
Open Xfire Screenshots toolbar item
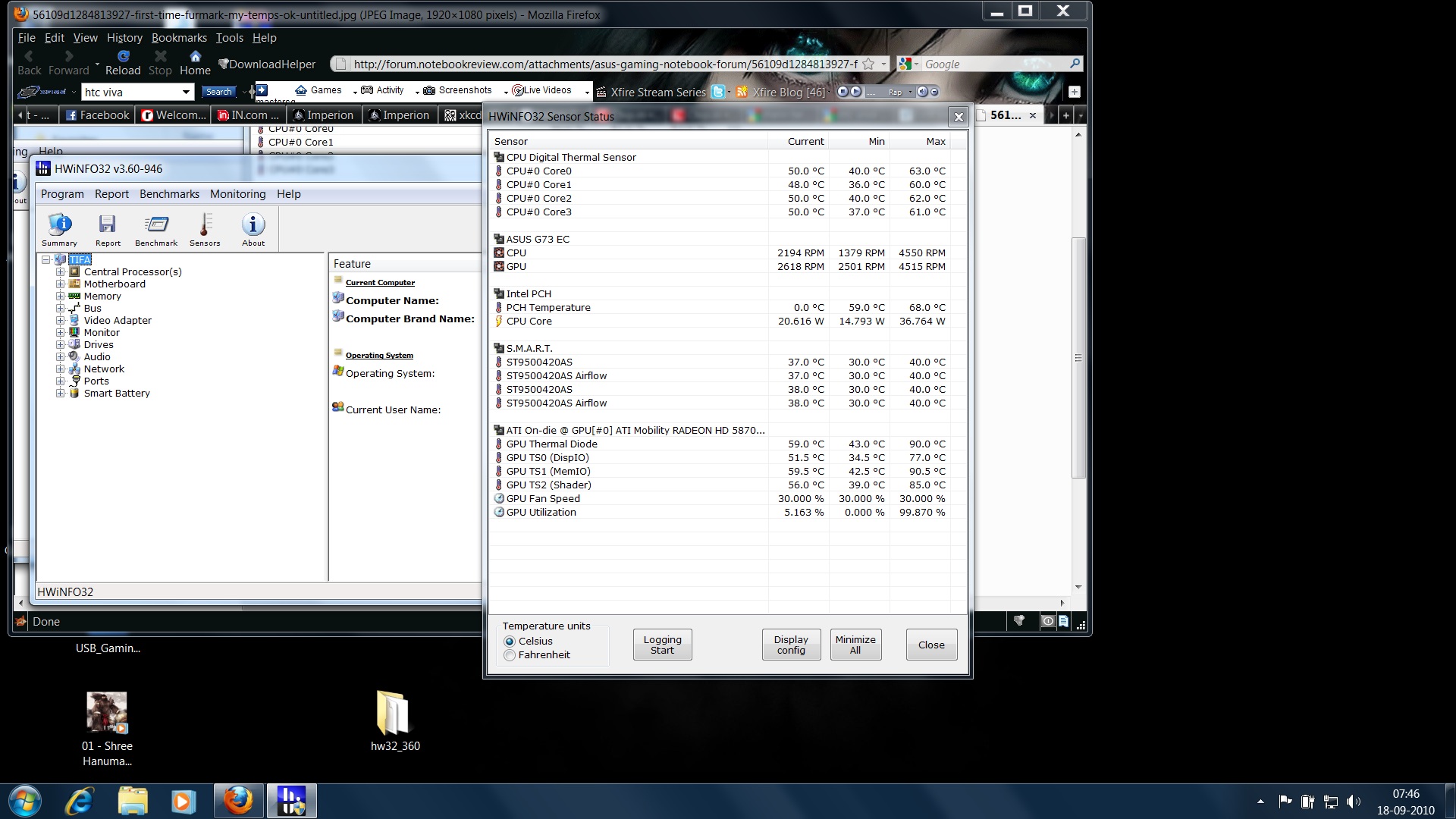pos(458,90)
